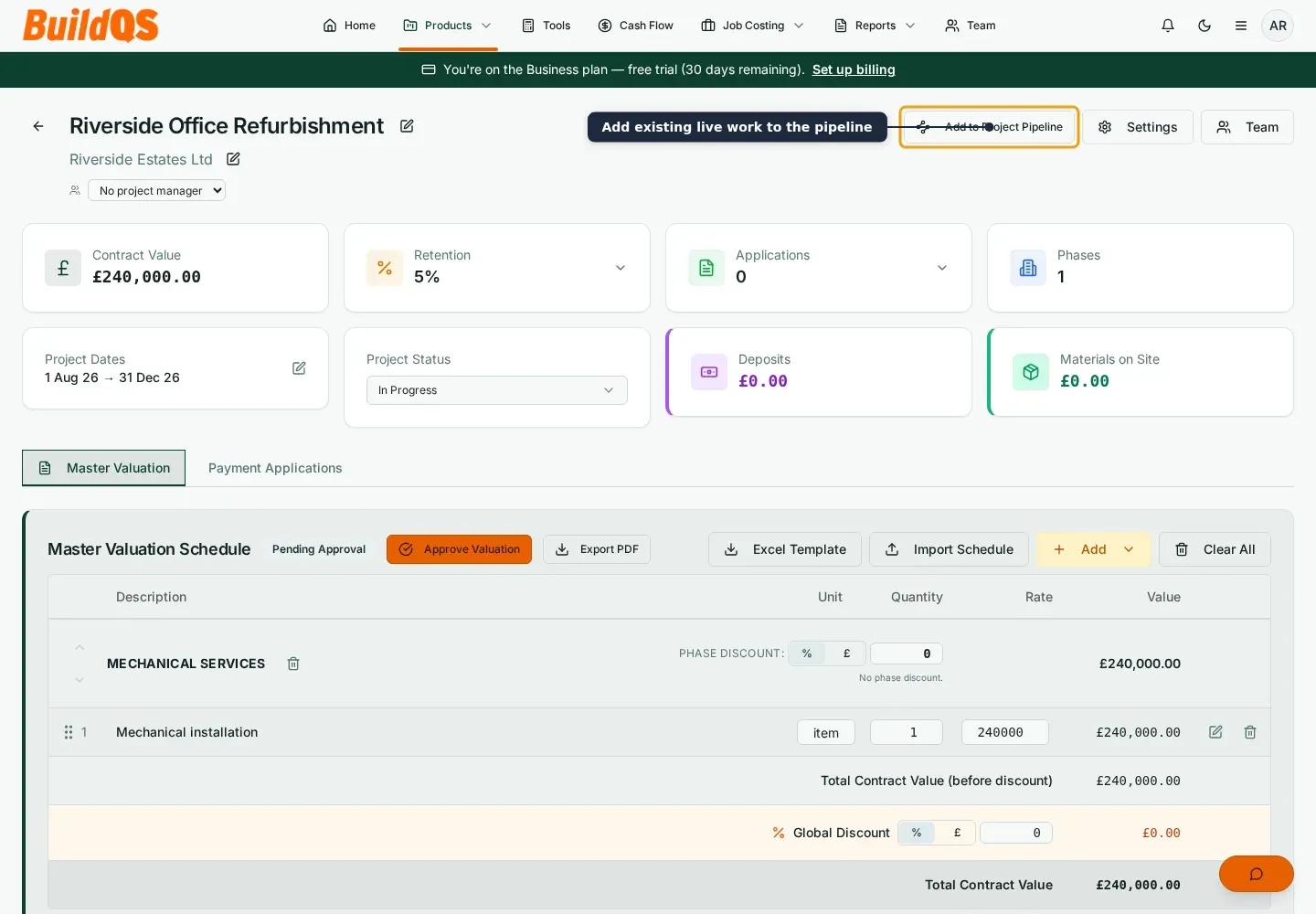Toggle dark mode moon icon
1316x914 pixels.
click(x=1205, y=26)
